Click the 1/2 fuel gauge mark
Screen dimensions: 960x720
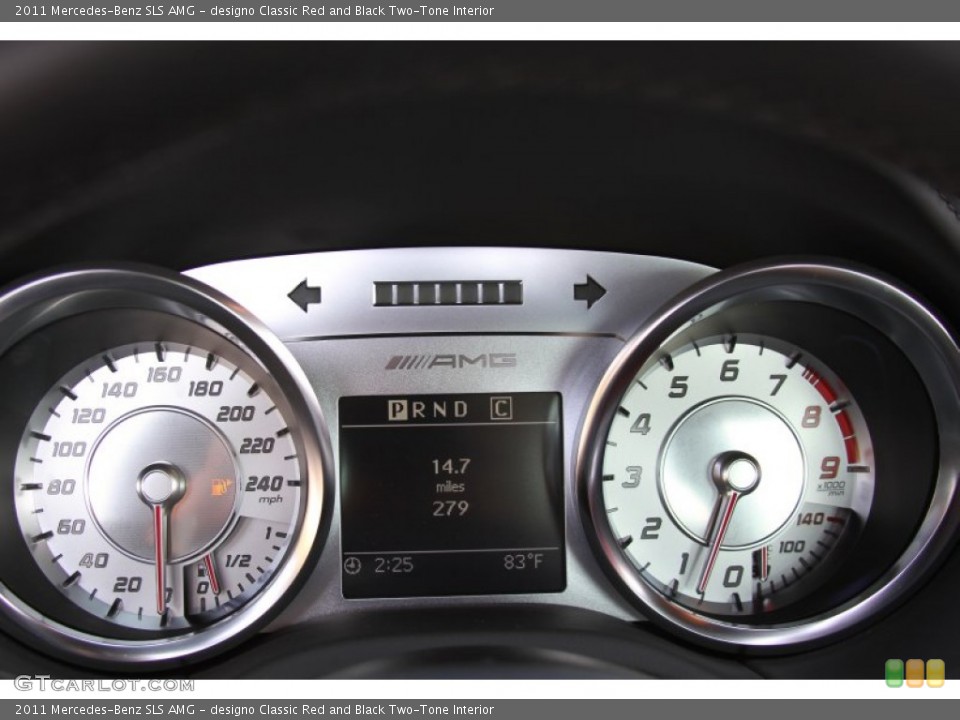point(238,560)
